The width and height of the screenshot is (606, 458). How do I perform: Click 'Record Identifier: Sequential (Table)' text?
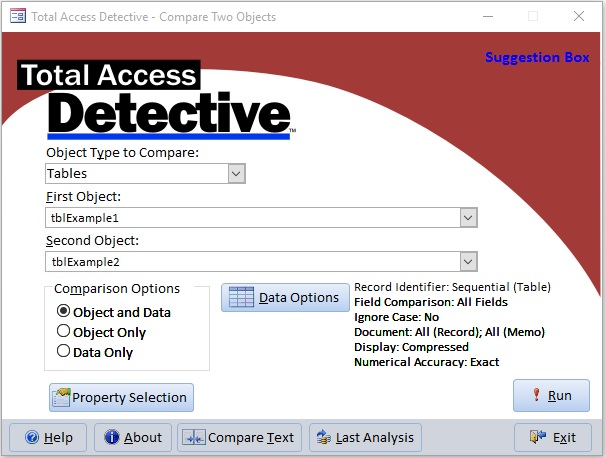click(x=452, y=287)
